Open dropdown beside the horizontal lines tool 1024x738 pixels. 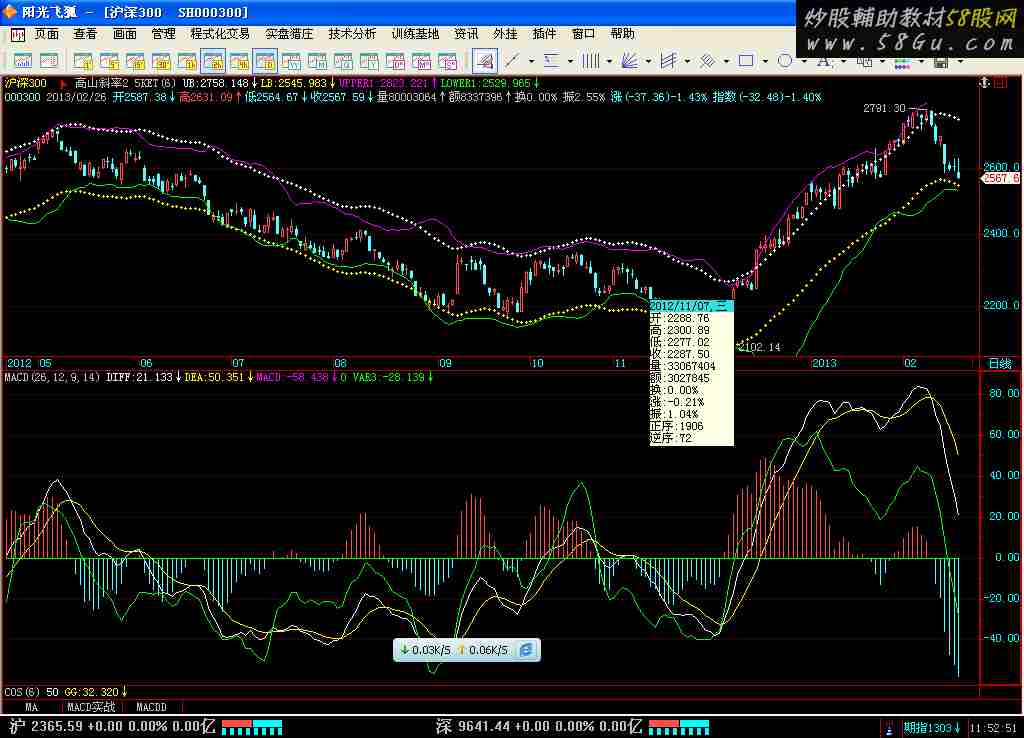[570, 61]
